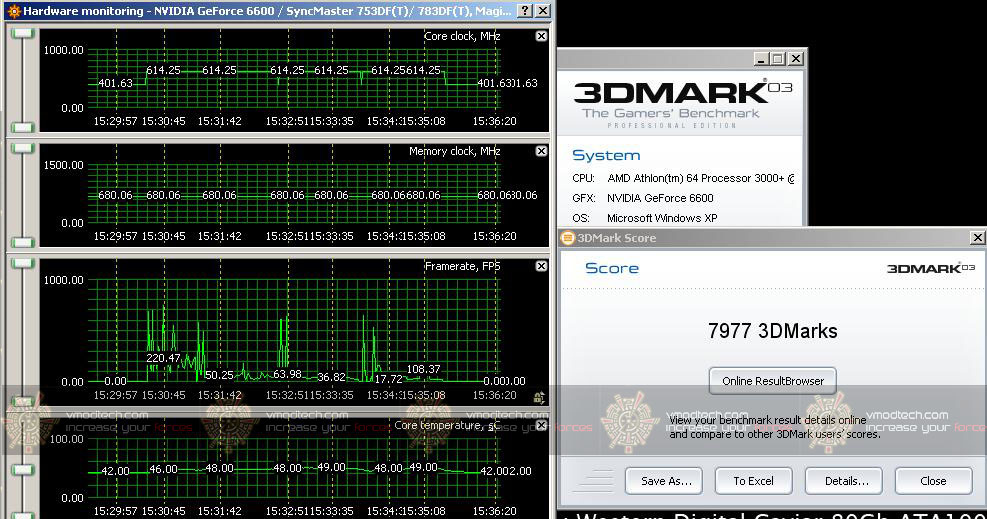
Task: Open the Details... button in Score dialog
Action: (846, 481)
